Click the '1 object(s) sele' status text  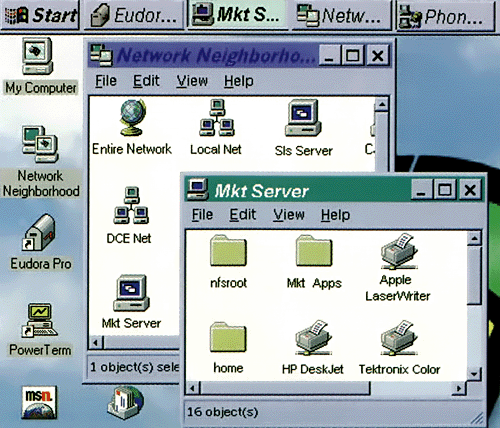pyautogui.click(x=135, y=367)
